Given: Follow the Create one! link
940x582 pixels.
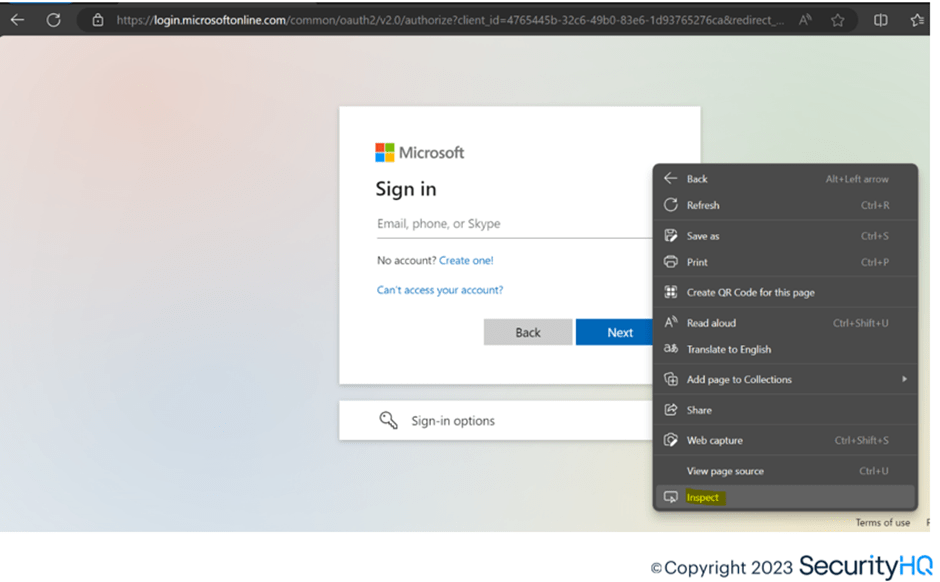Looking at the screenshot, I should (x=466, y=260).
